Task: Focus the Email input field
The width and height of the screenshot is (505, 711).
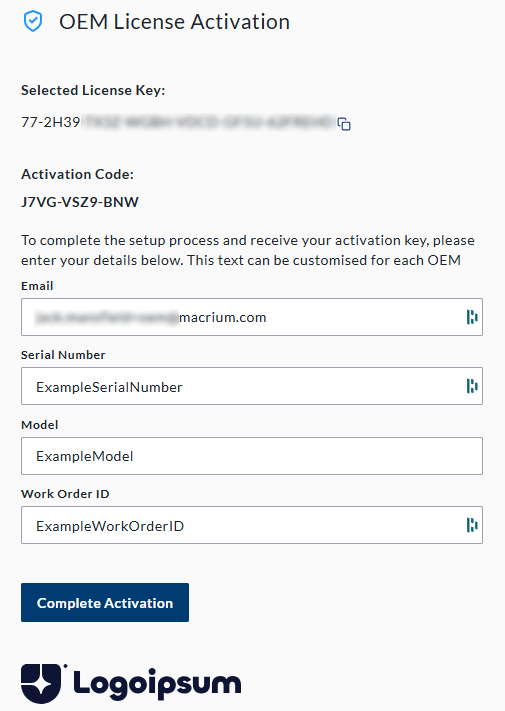Action: point(252,317)
